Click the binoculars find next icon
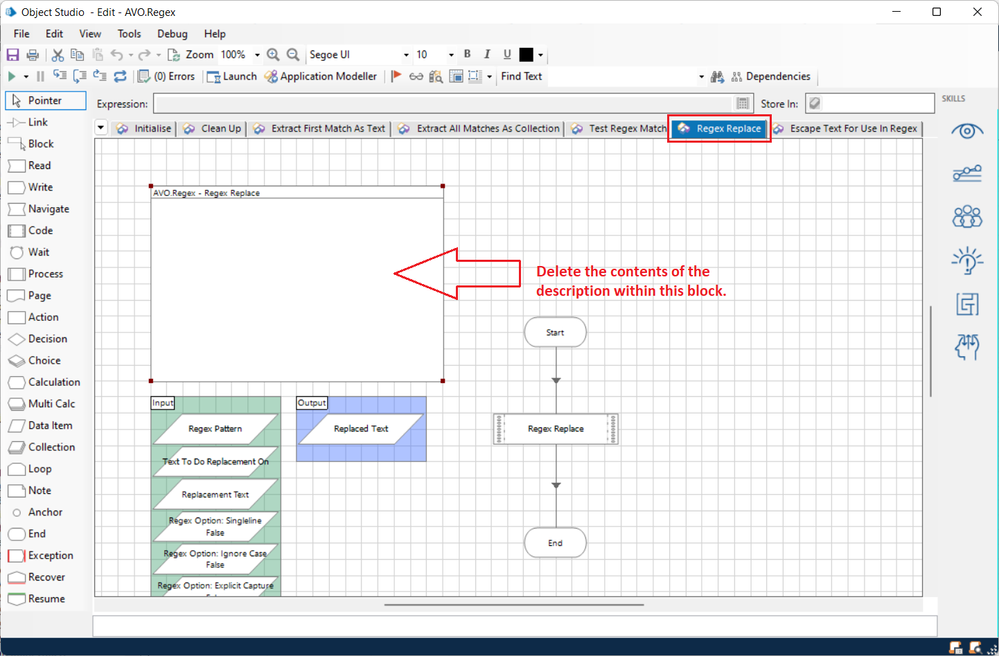 (717, 76)
